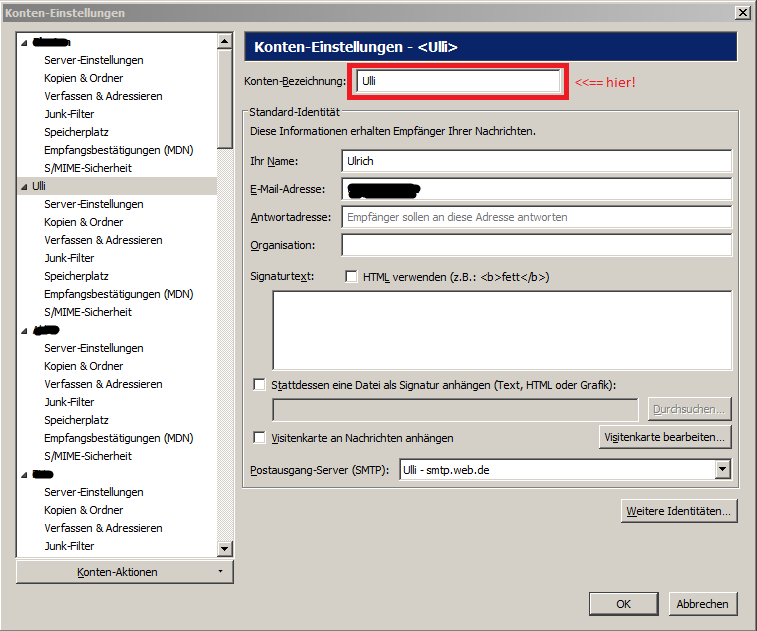The width and height of the screenshot is (757, 631).
Task: Collapse the Ulli account tree node
Action: coord(24,187)
